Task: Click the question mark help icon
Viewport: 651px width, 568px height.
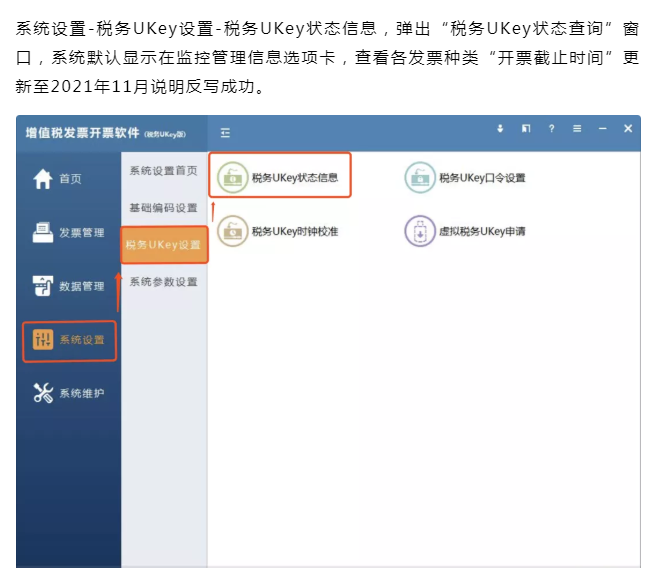Action: [x=551, y=129]
